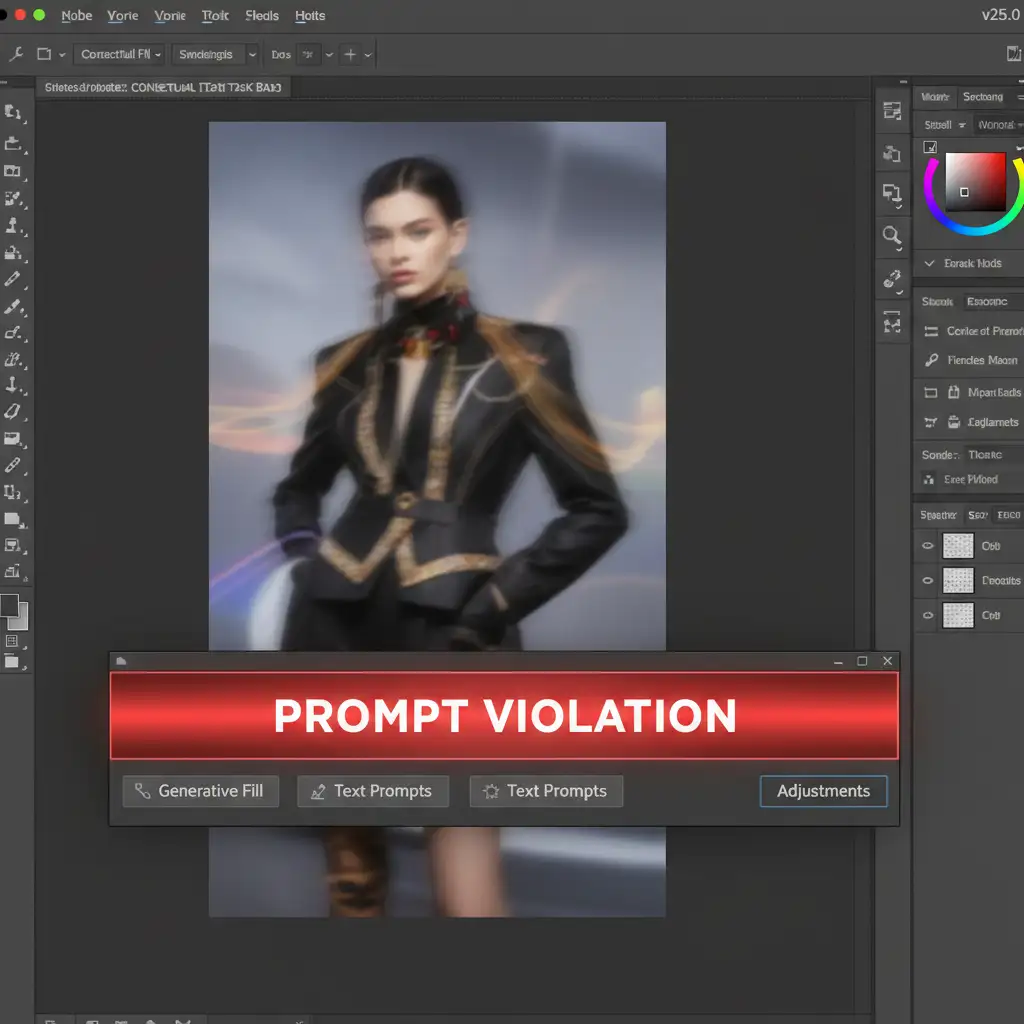Click the Doonits layer thumbnail
Screen dimensions: 1024x1024
[x=958, y=580]
